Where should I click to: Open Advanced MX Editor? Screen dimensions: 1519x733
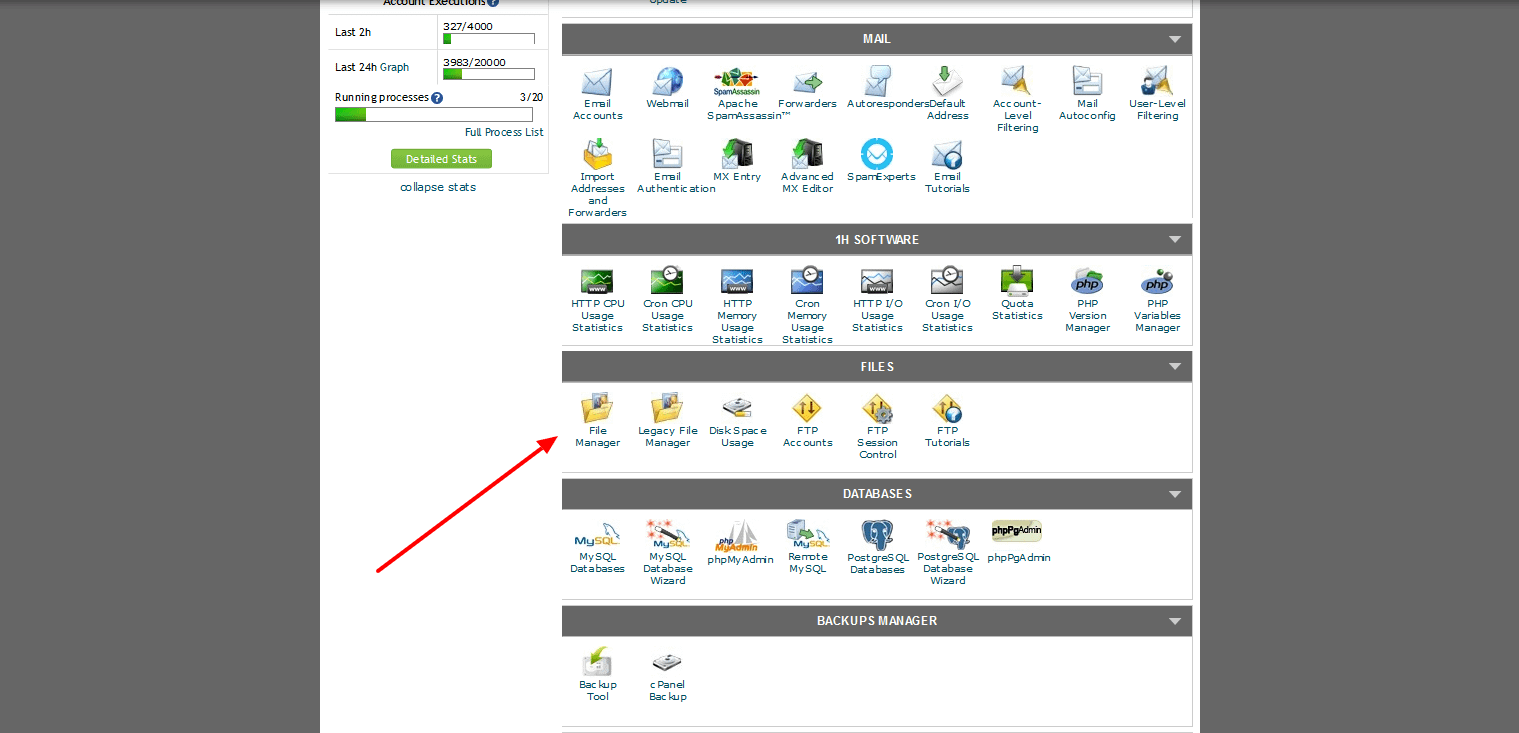(807, 167)
